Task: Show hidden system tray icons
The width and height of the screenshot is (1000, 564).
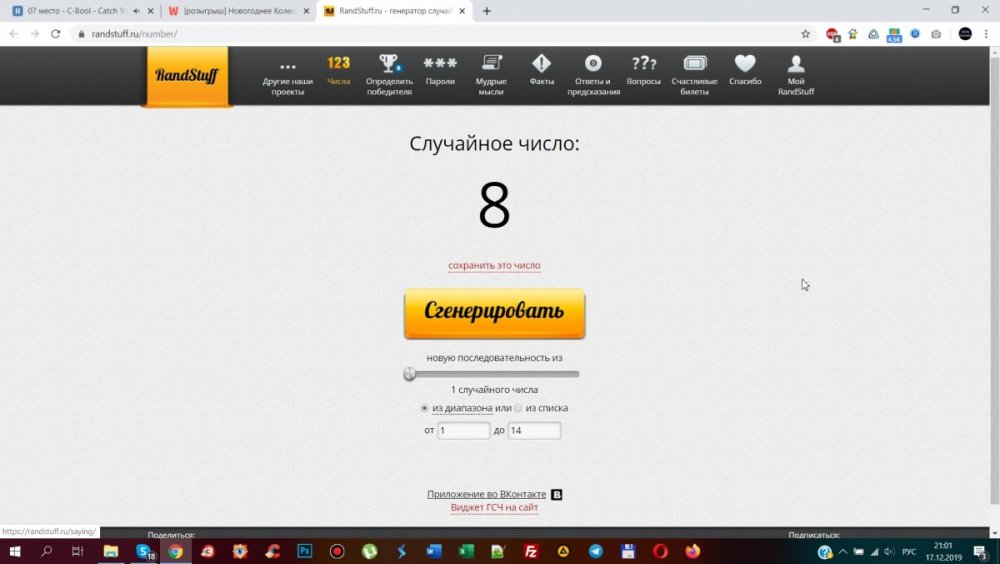Action: [x=843, y=552]
